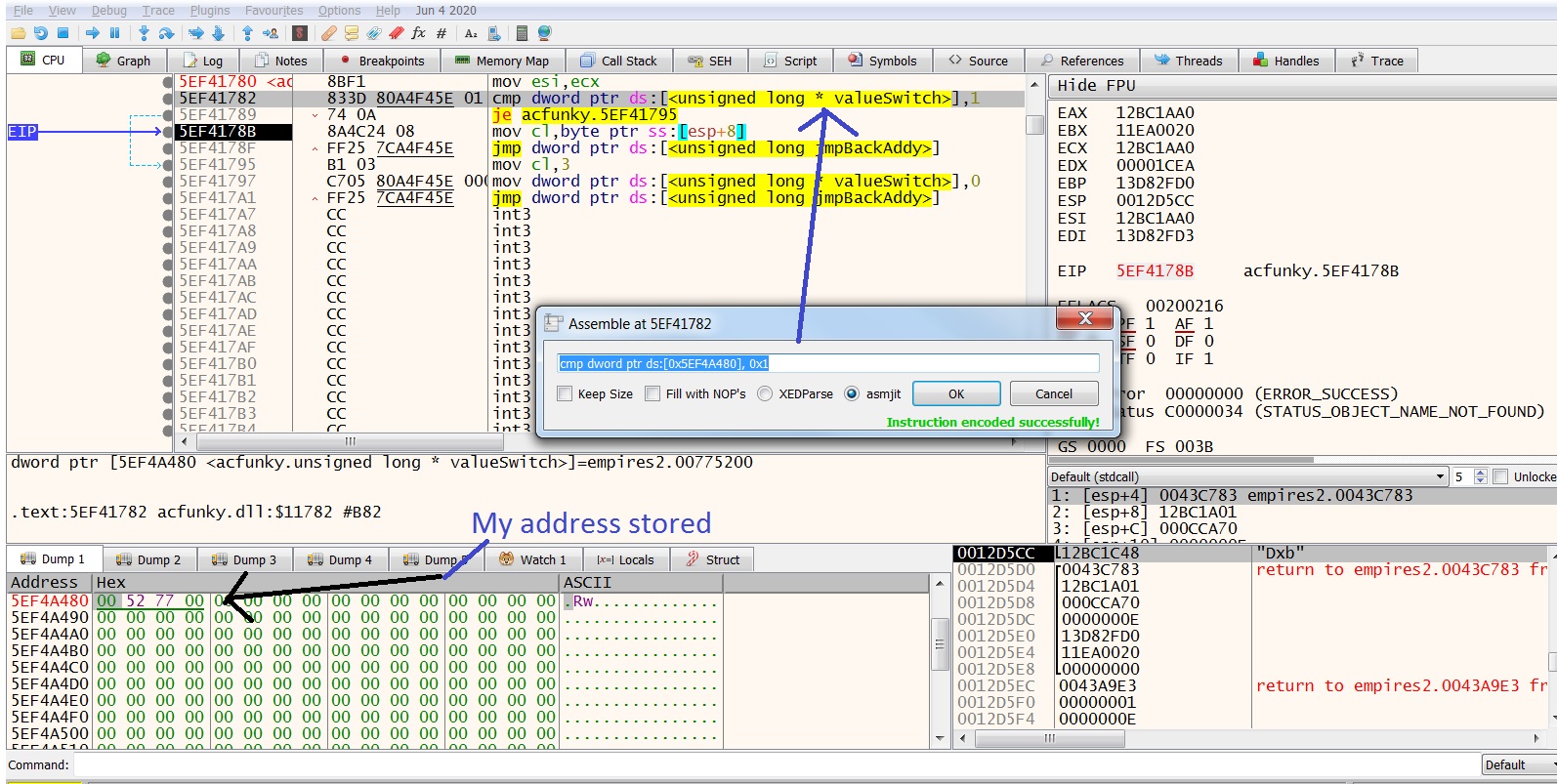Open the Calculator toolbar icon

pyautogui.click(x=522, y=33)
